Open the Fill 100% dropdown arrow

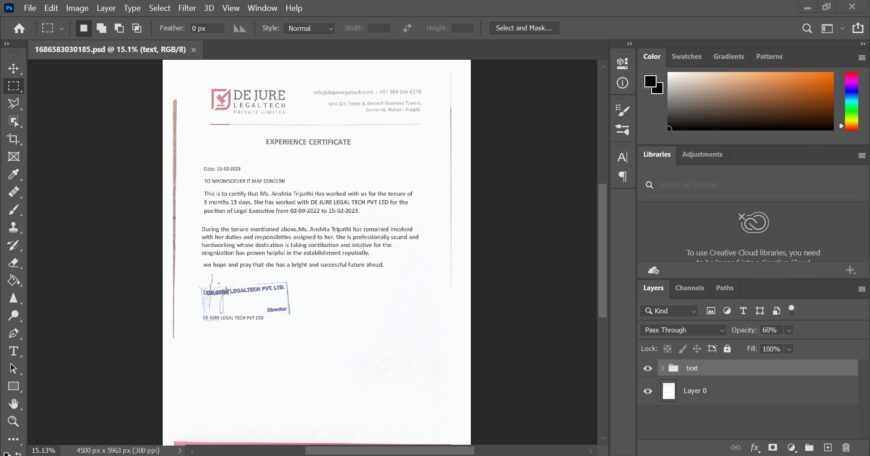(788, 349)
